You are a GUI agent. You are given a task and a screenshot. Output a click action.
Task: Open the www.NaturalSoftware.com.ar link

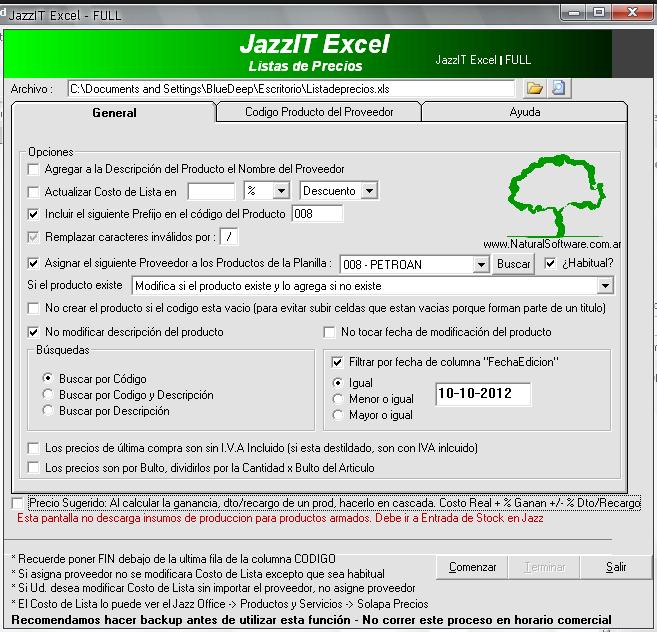(x=551, y=244)
